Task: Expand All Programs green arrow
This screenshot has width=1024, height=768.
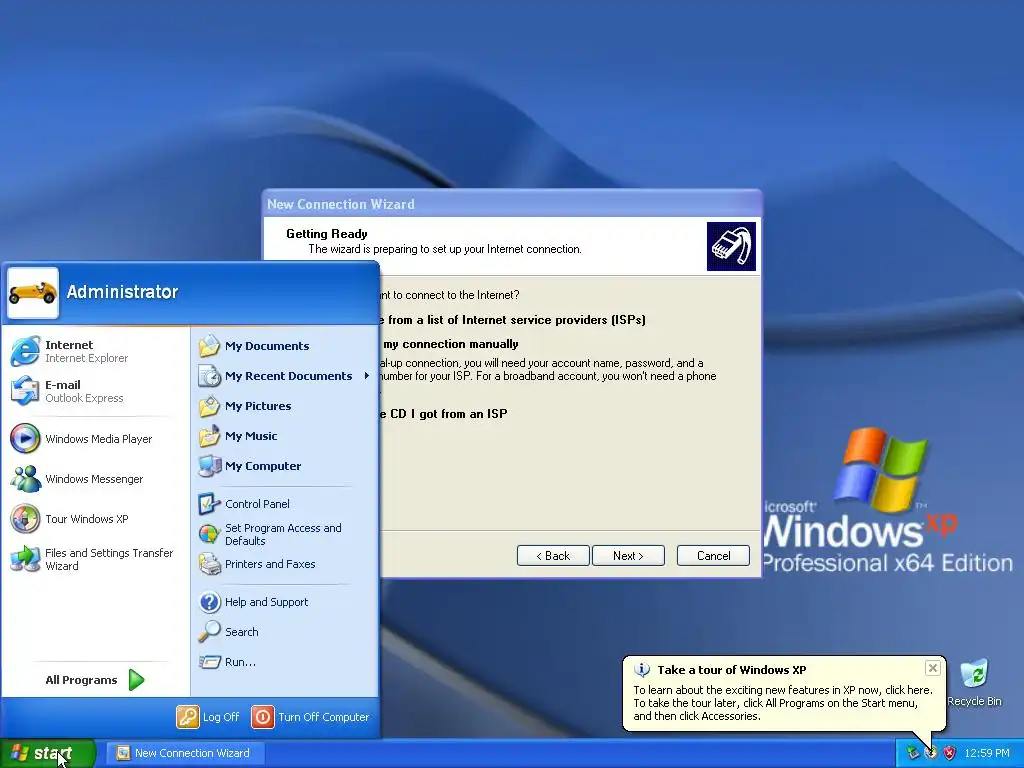Action: (x=136, y=680)
